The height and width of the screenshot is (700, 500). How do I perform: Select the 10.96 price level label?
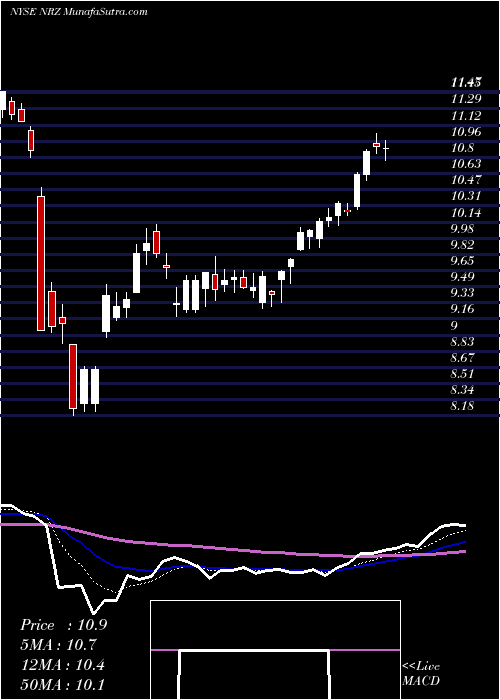tap(465, 132)
